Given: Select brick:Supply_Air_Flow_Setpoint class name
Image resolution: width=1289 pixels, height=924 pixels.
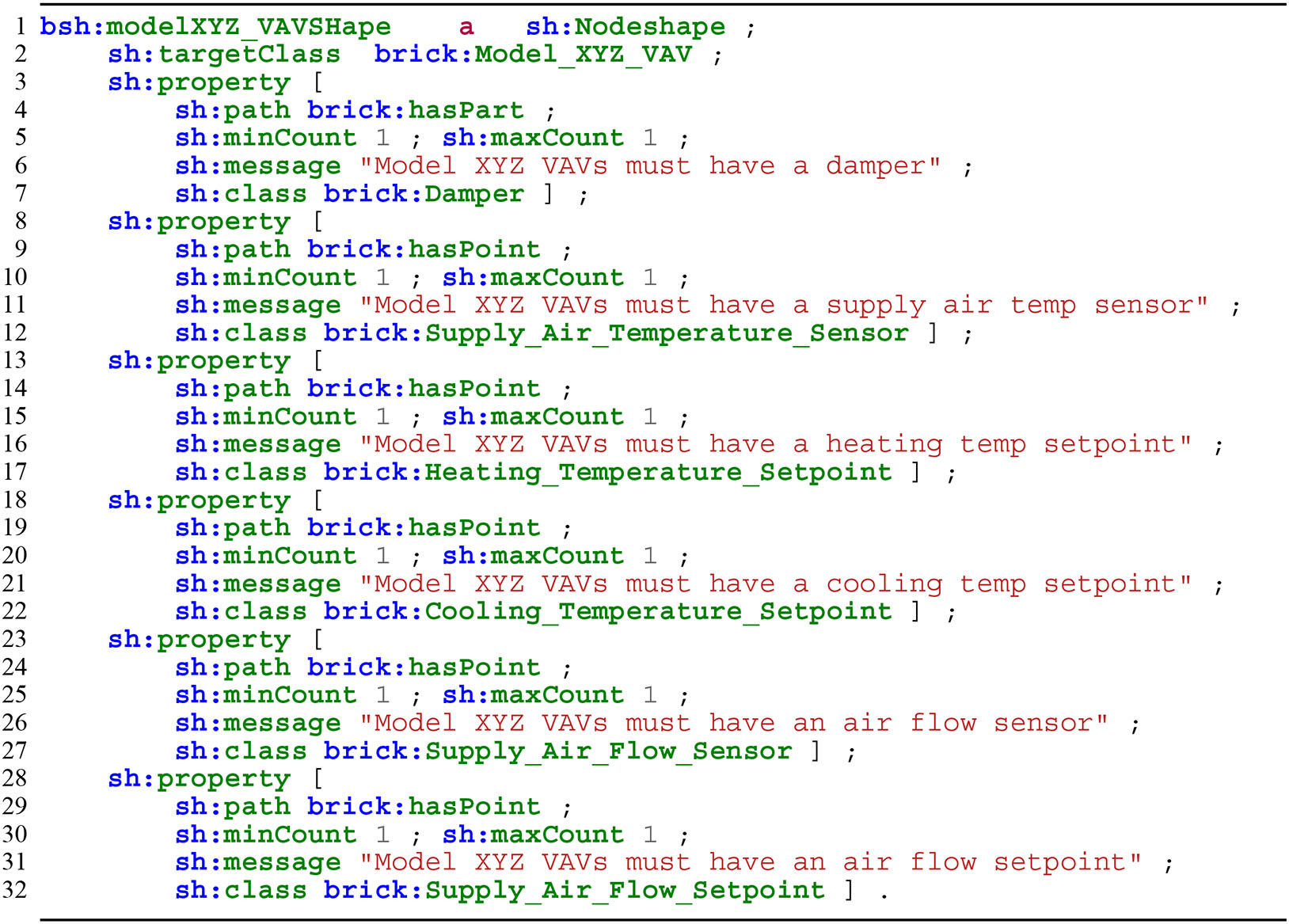Looking at the screenshot, I should pyautogui.click(x=574, y=891).
